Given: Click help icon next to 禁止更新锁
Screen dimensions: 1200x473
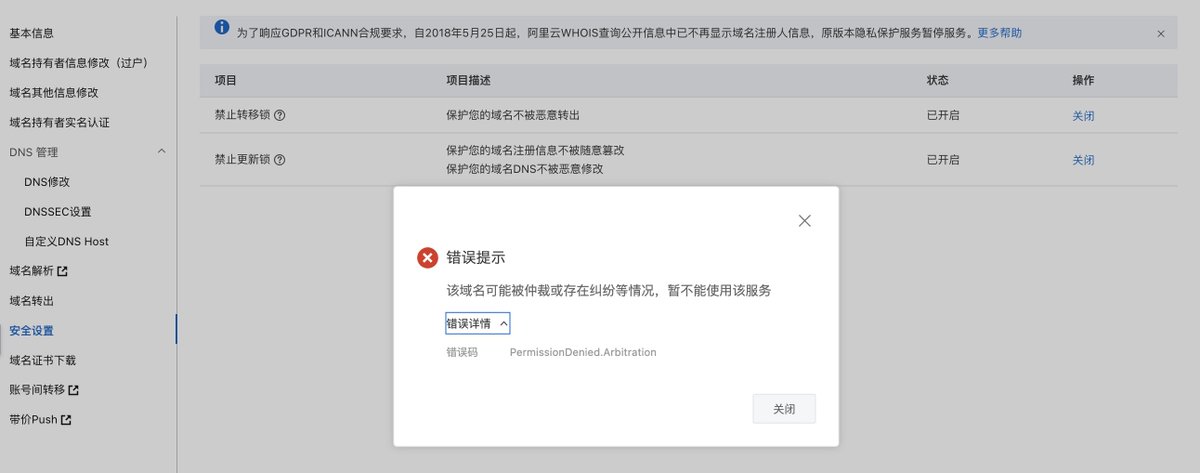Looking at the screenshot, I should 280,160.
